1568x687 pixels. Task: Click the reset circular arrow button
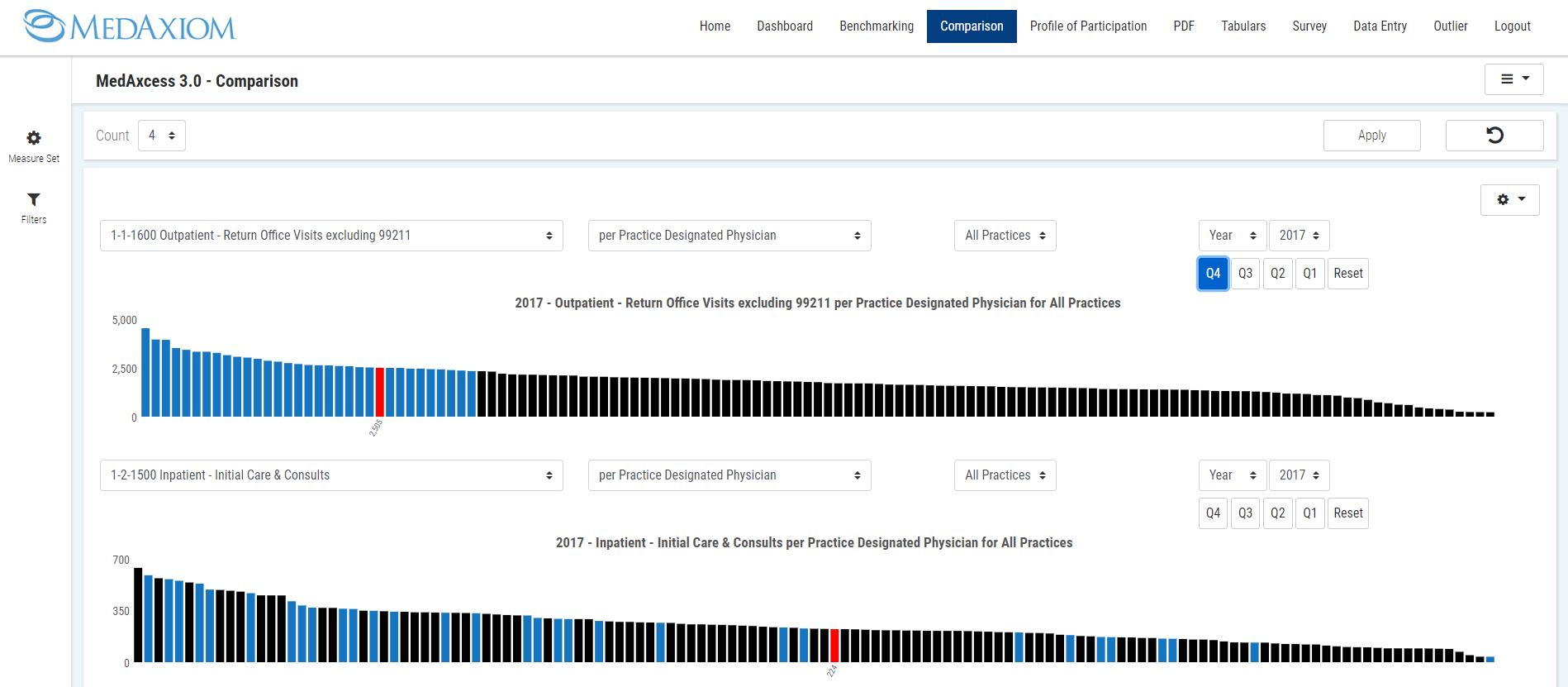click(x=1494, y=136)
